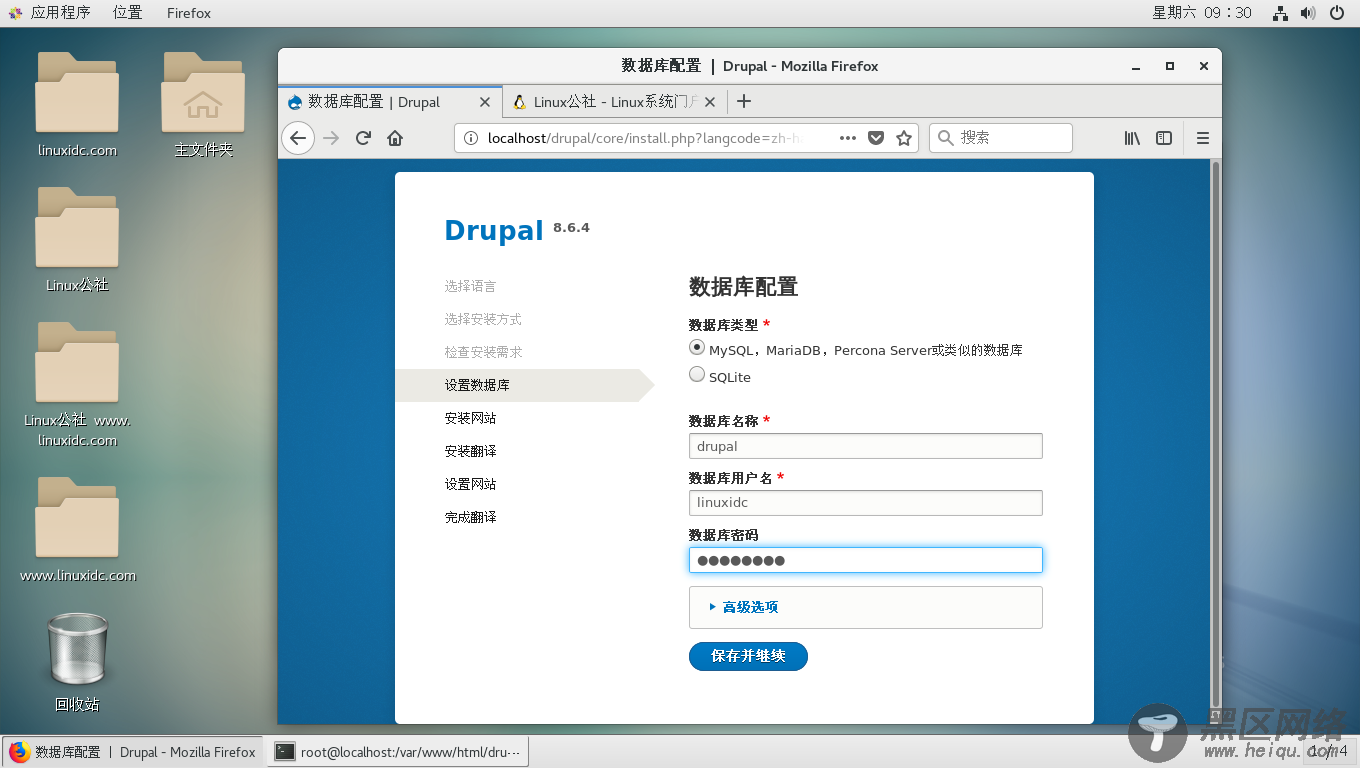The width and height of the screenshot is (1360, 768).
Task: Open the 位置 places menu
Action: pos(127,13)
